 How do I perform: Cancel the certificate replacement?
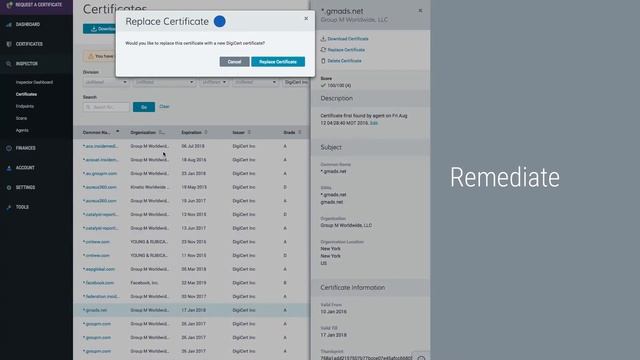234,62
